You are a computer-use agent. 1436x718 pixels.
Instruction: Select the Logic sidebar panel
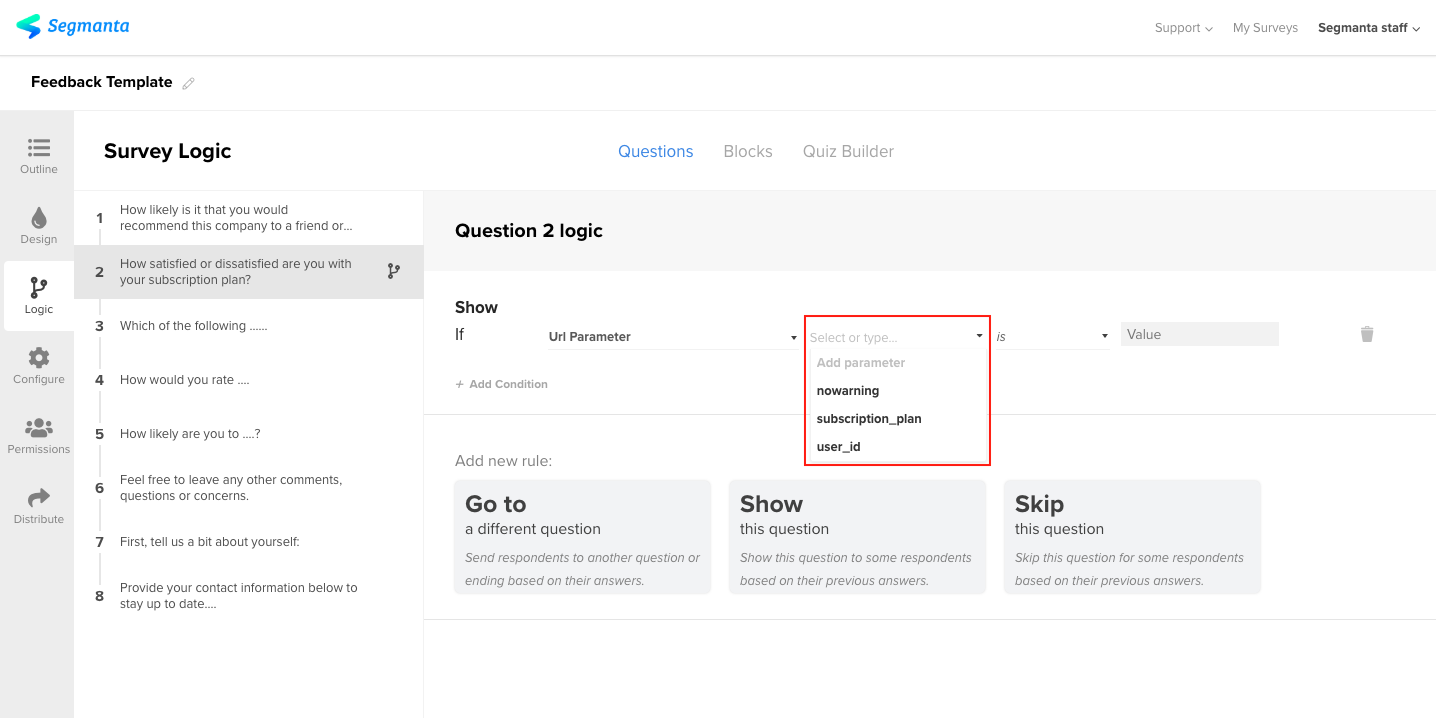pos(39,296)
